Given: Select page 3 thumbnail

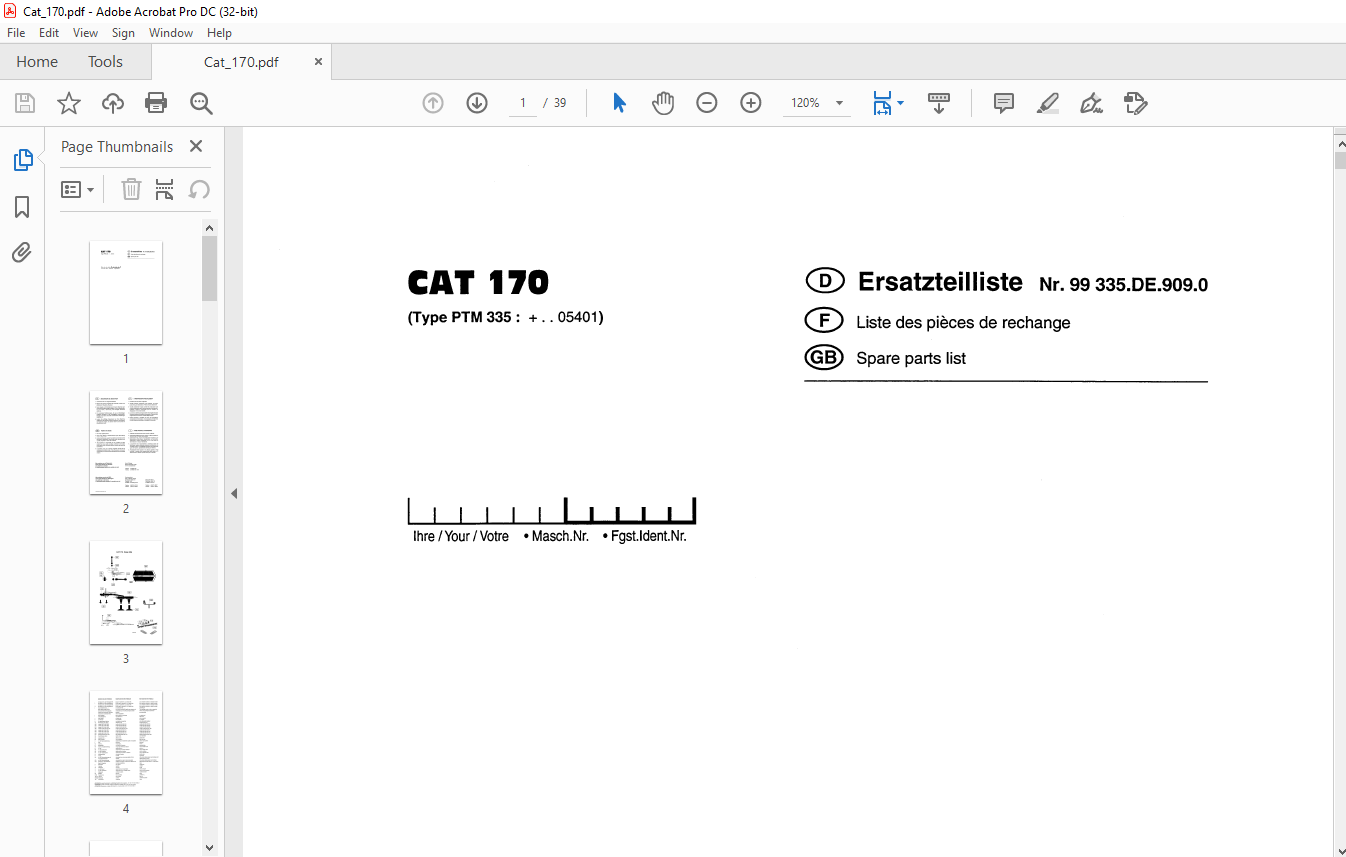Looking at the screenshot, I should [126, 592].
